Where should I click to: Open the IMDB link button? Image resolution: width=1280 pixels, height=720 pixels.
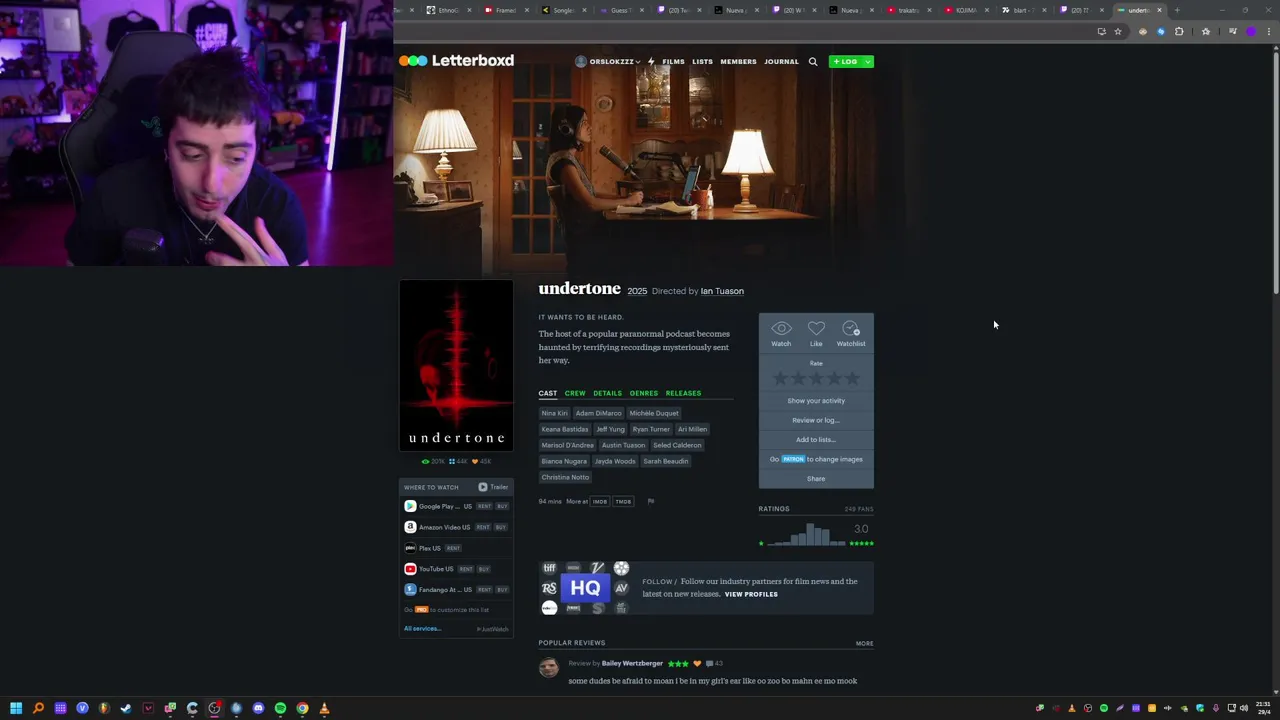(600, 501)
